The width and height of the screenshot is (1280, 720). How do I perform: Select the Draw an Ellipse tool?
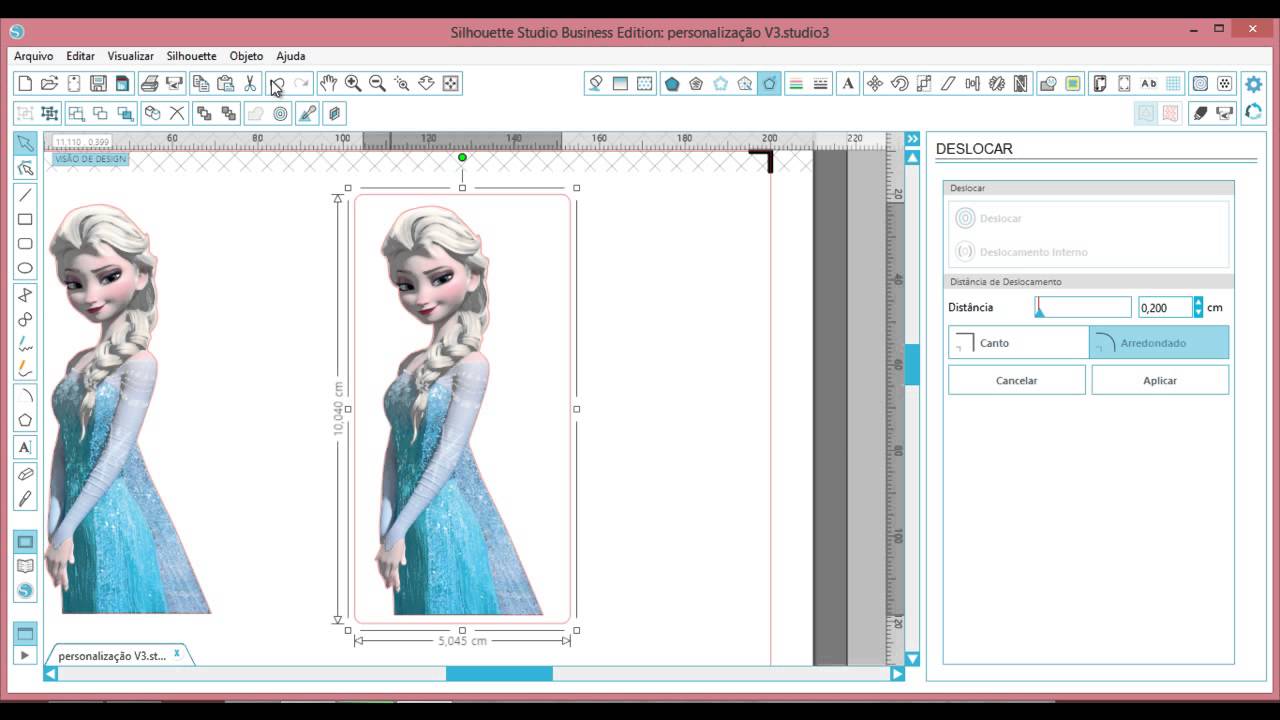[25, 268]
